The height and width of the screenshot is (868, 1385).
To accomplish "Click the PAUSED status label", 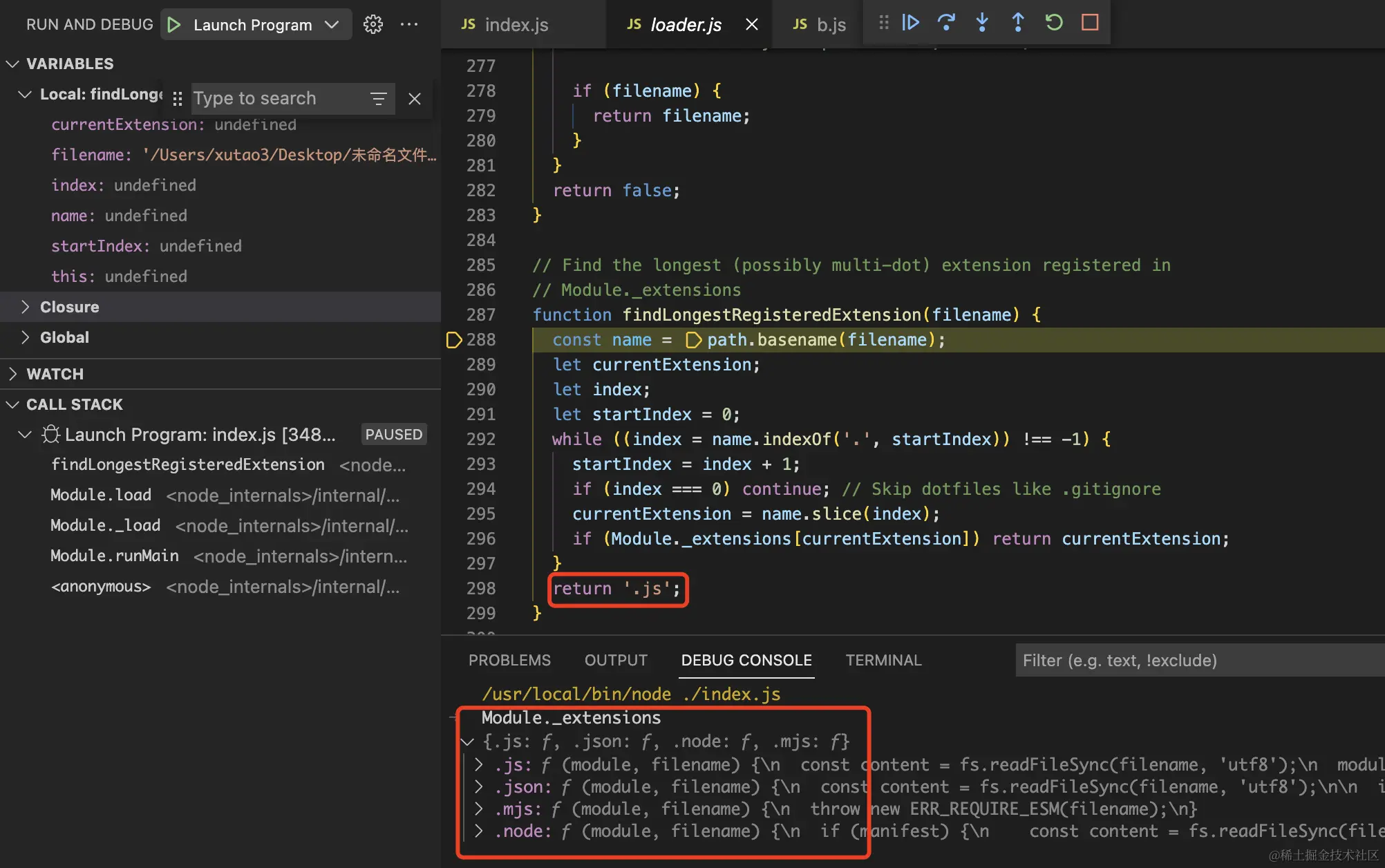I will click(x=394, y=435).
